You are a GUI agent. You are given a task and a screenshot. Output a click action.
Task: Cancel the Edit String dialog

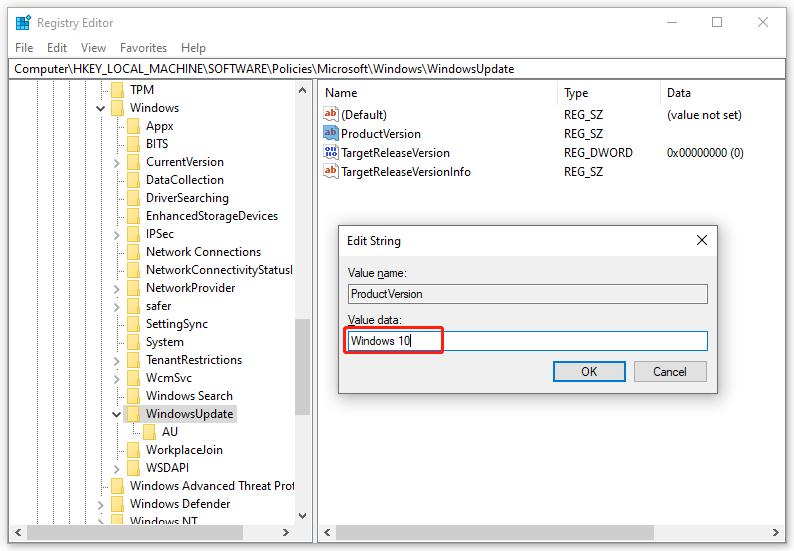pyautogui.click(x=669, y=372)
